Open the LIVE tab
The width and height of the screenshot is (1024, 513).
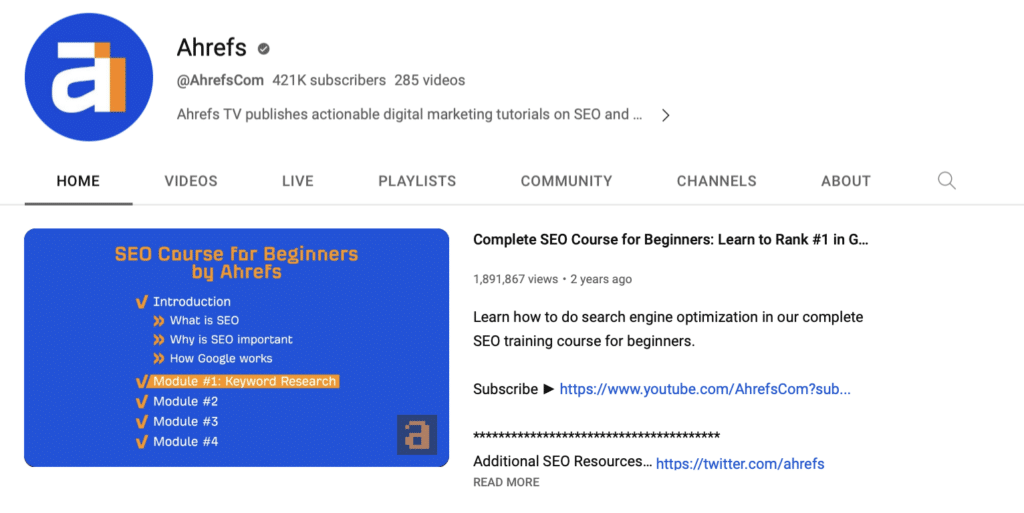tap(298, 181)
